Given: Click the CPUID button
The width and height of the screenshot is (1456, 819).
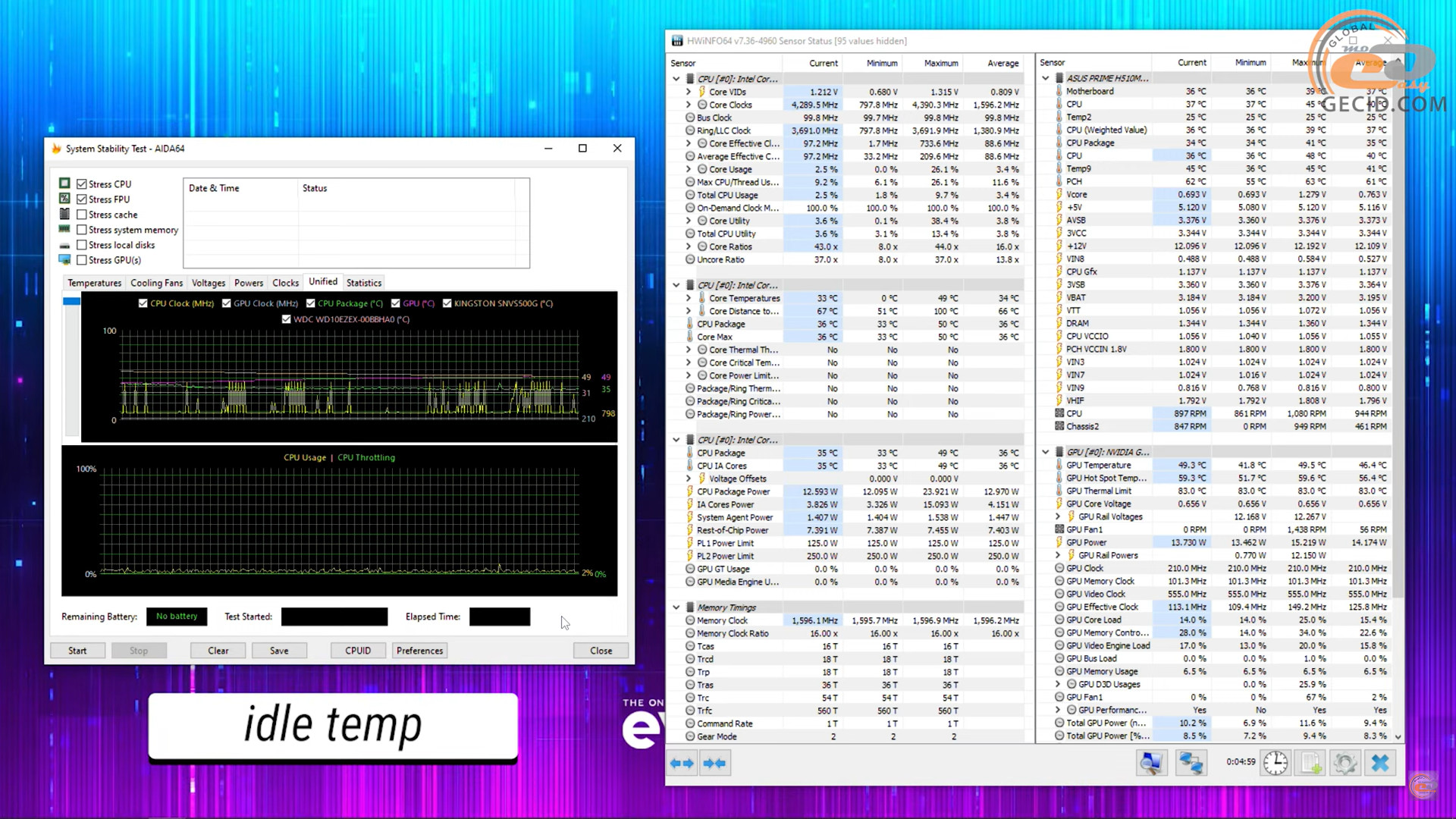Looking at the screenshot, I should (x=358, y=651).
